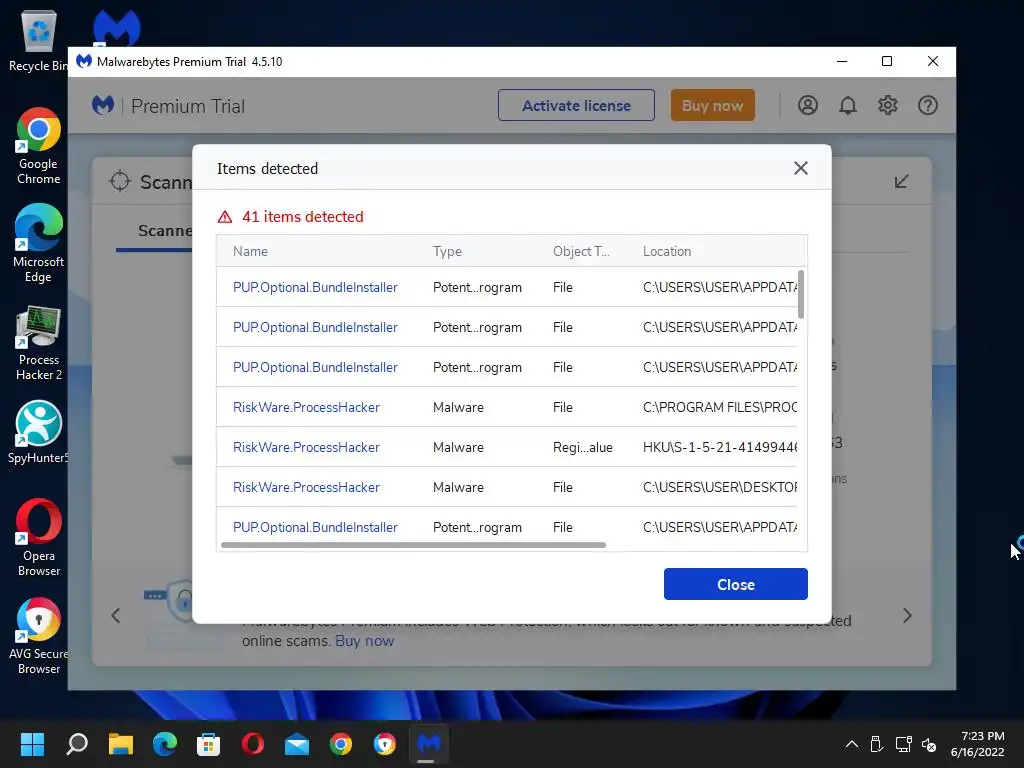Open Microsoft Edge desktop shortcut
Viewport: 1024px width, 768px height.
pyautogui.click(x=39, y=244)
